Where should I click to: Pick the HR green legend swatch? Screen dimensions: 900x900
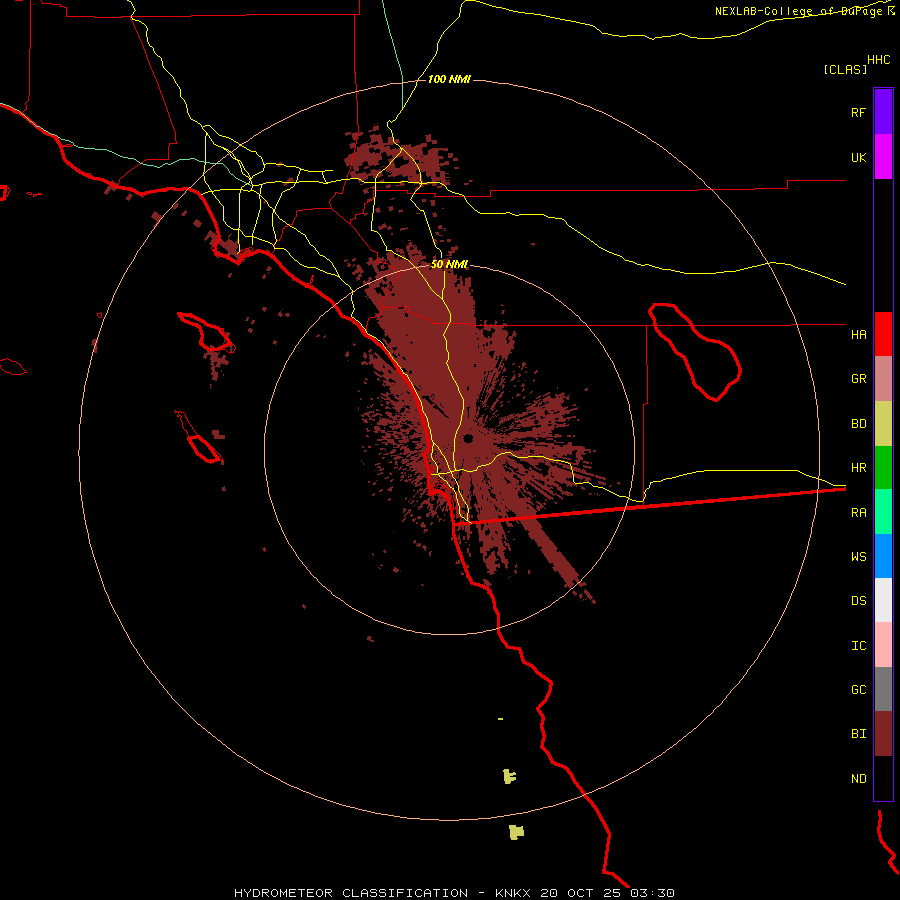[x=883, y=467]
